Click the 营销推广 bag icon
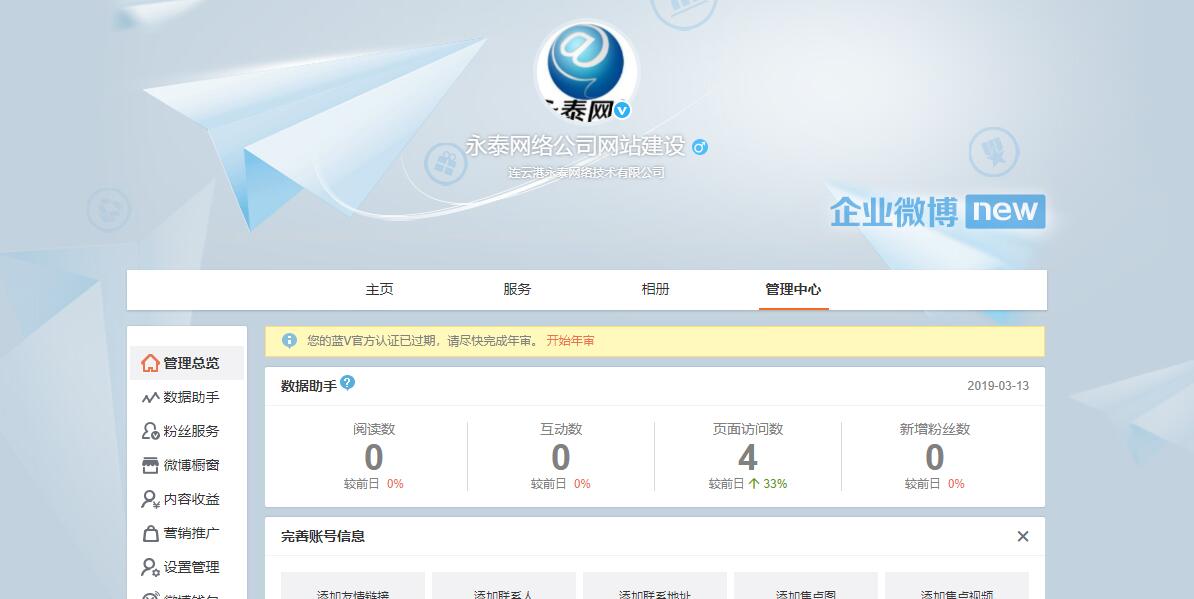This screenshot has height=599, width=1194. 151,534
